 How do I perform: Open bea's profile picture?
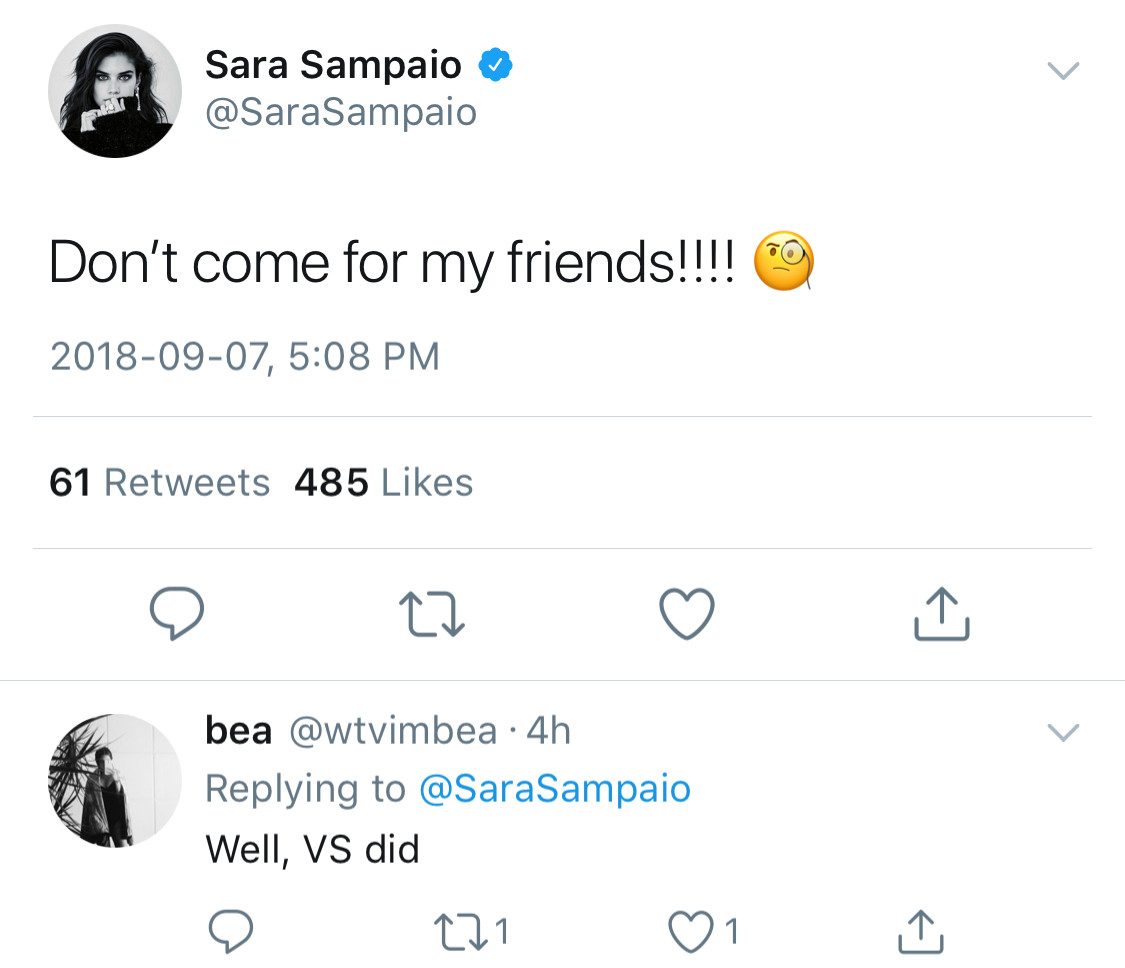pyautogui.click(x=115, y=781)
